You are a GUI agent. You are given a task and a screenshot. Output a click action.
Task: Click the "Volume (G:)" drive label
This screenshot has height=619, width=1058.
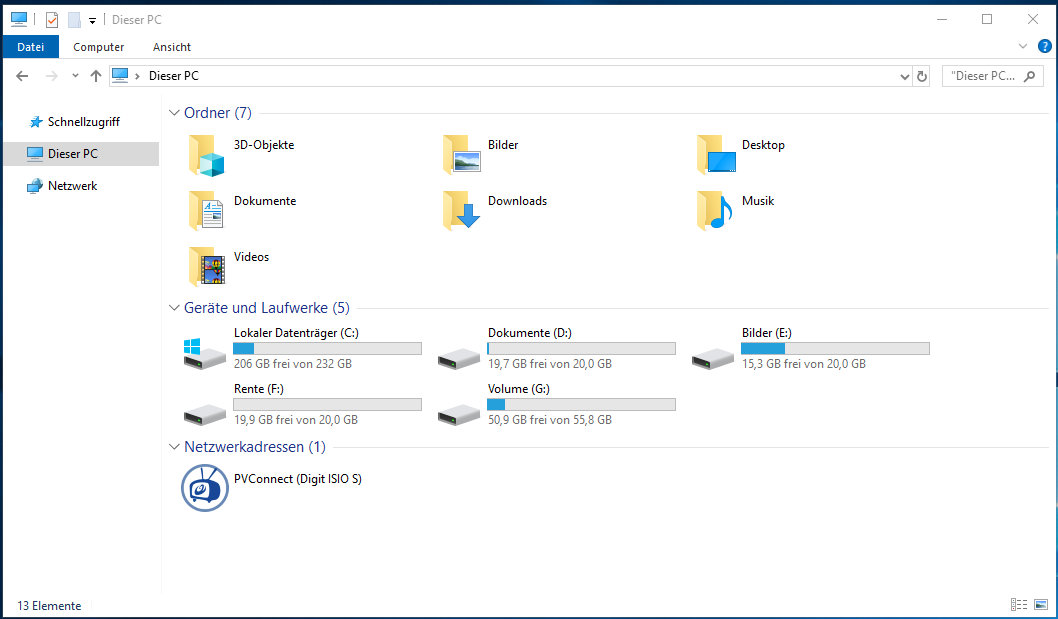click(519, 389)
